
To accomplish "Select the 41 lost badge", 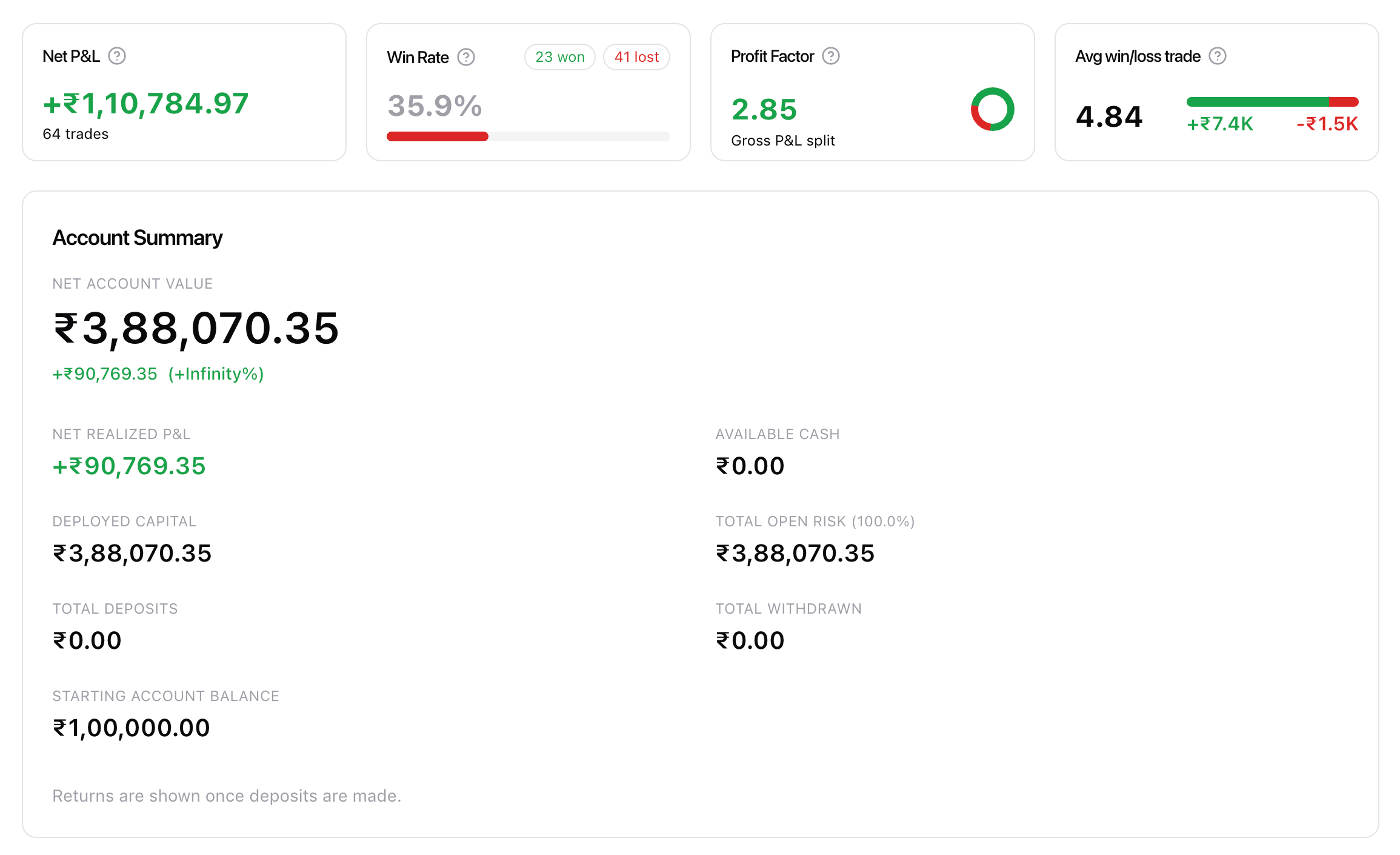I will [636, 57].
